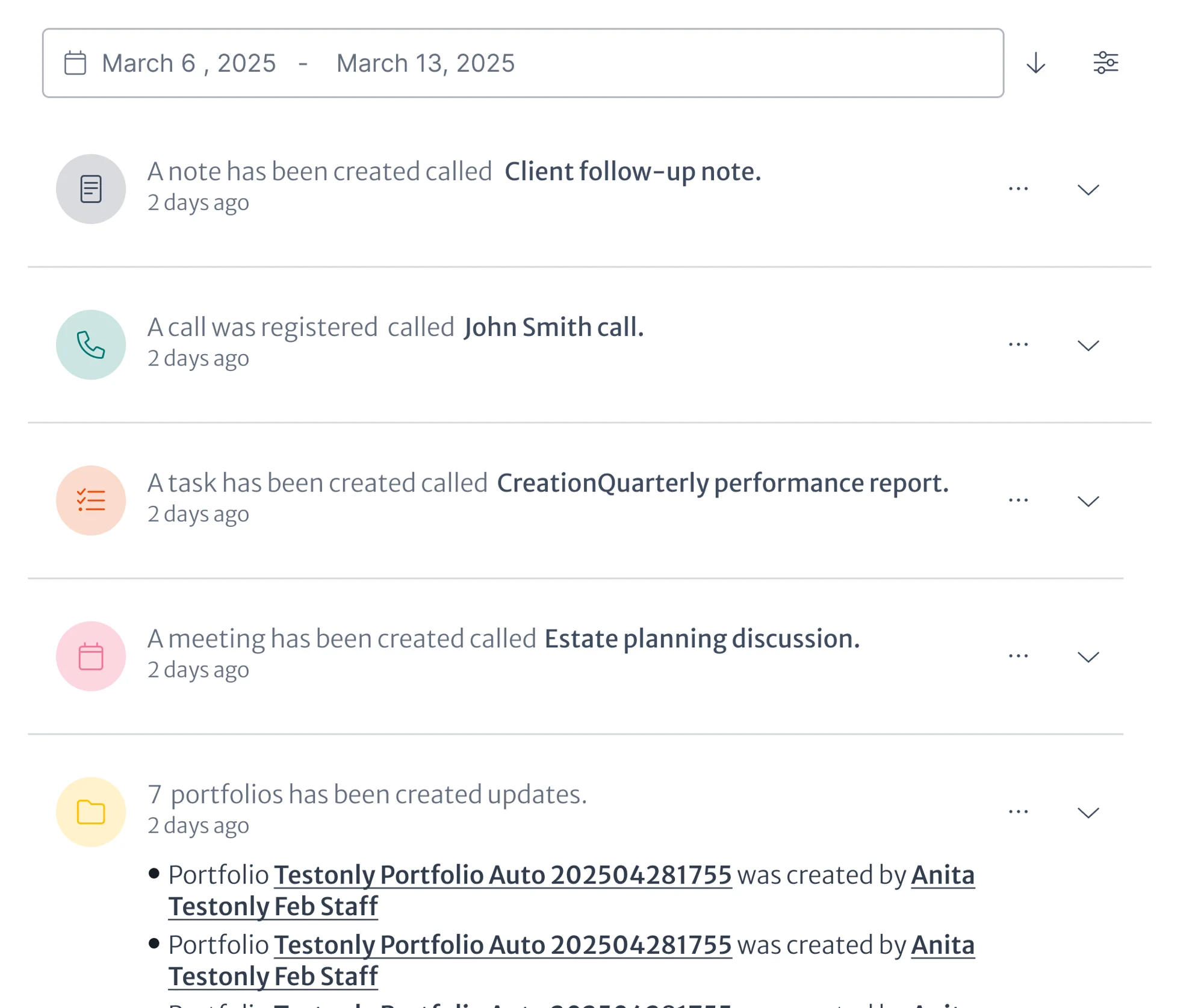Click the sort descending arrow icon
This screenshot has width=1204, height=1008.
(x=1035, y=63)
